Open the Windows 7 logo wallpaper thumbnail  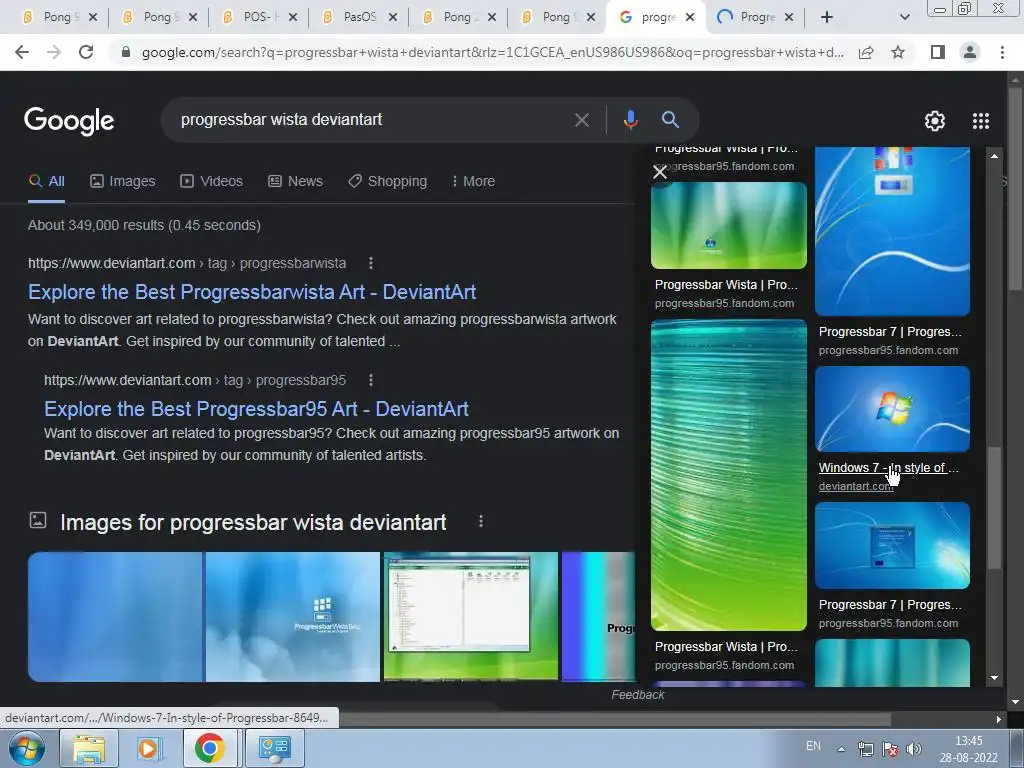(x=892, y=409)
